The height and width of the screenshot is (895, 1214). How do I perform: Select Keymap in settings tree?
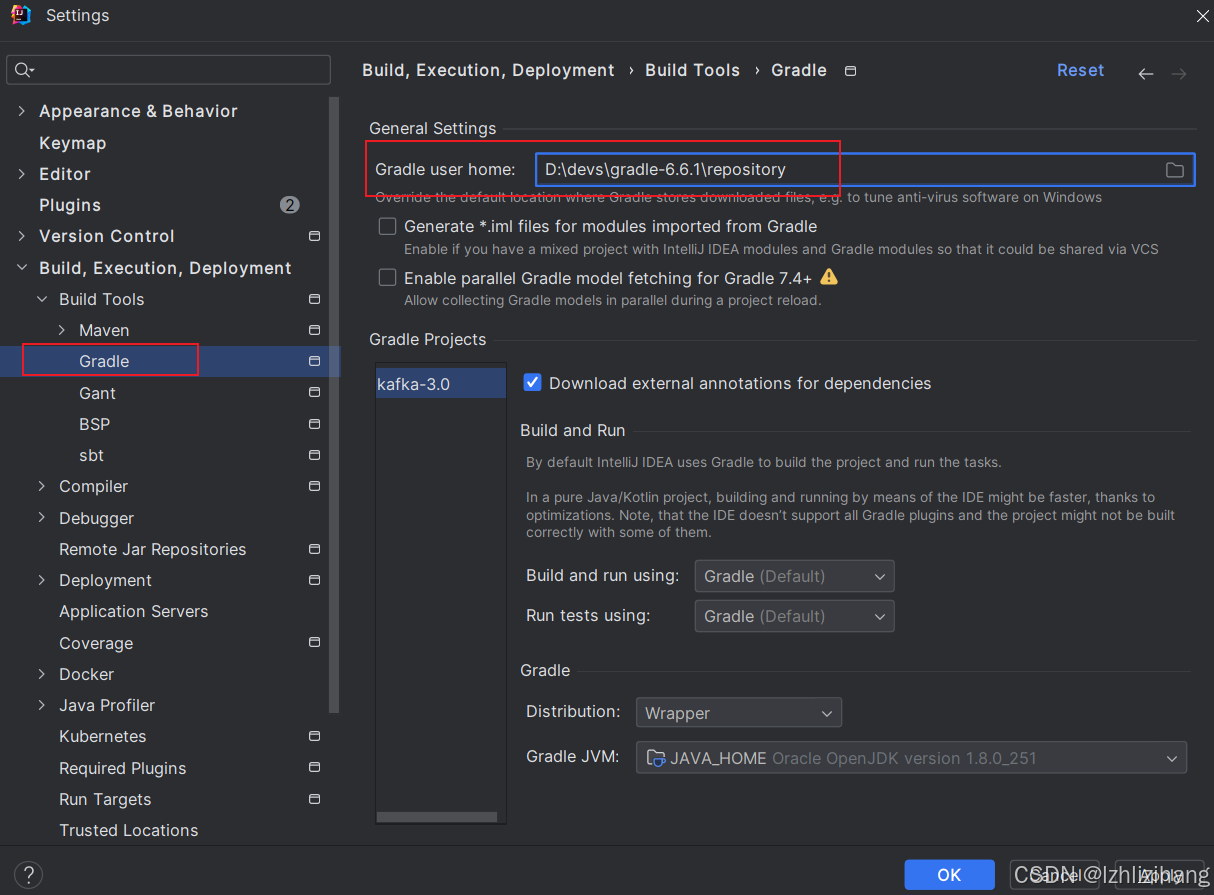(x=72, y=143)
